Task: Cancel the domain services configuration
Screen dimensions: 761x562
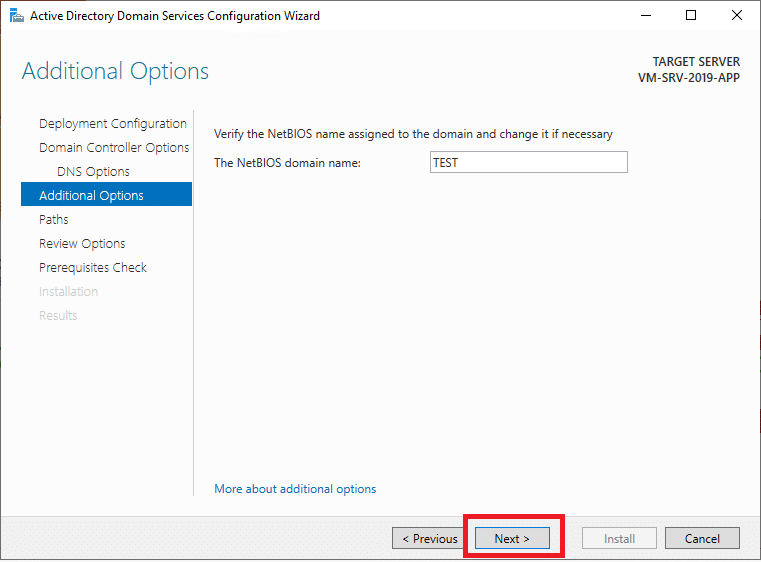Action: [702, 538]
